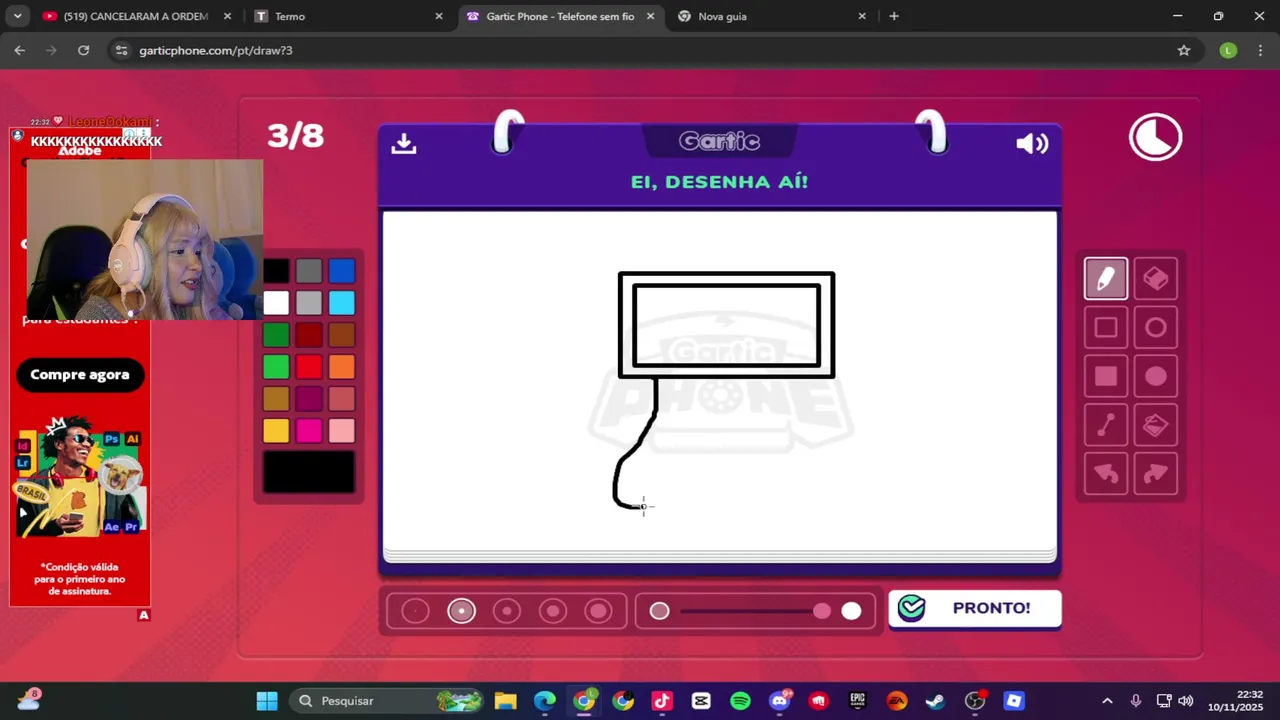Pick the bright red color swatch

coord(309,367)
